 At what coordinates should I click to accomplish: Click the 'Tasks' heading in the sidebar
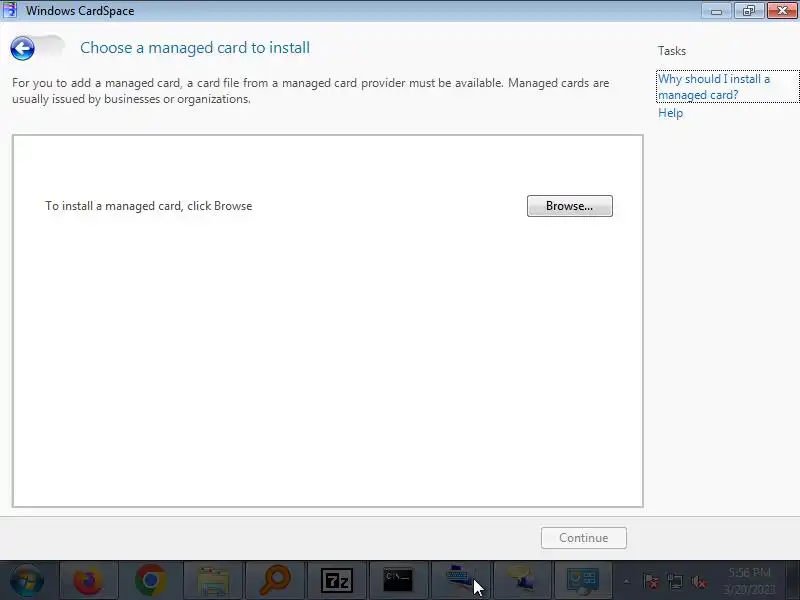671,51
